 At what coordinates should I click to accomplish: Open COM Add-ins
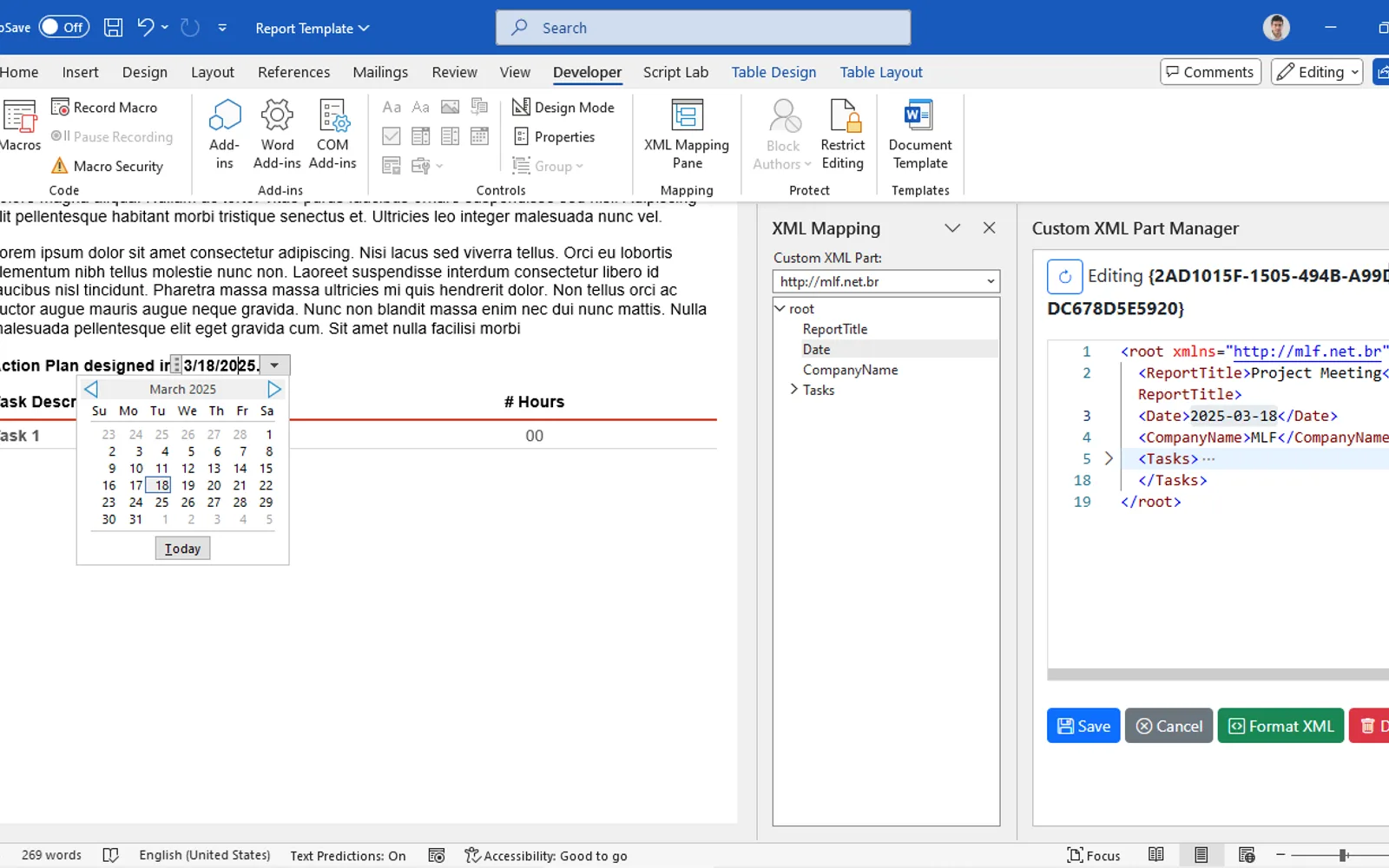(332, 135)
